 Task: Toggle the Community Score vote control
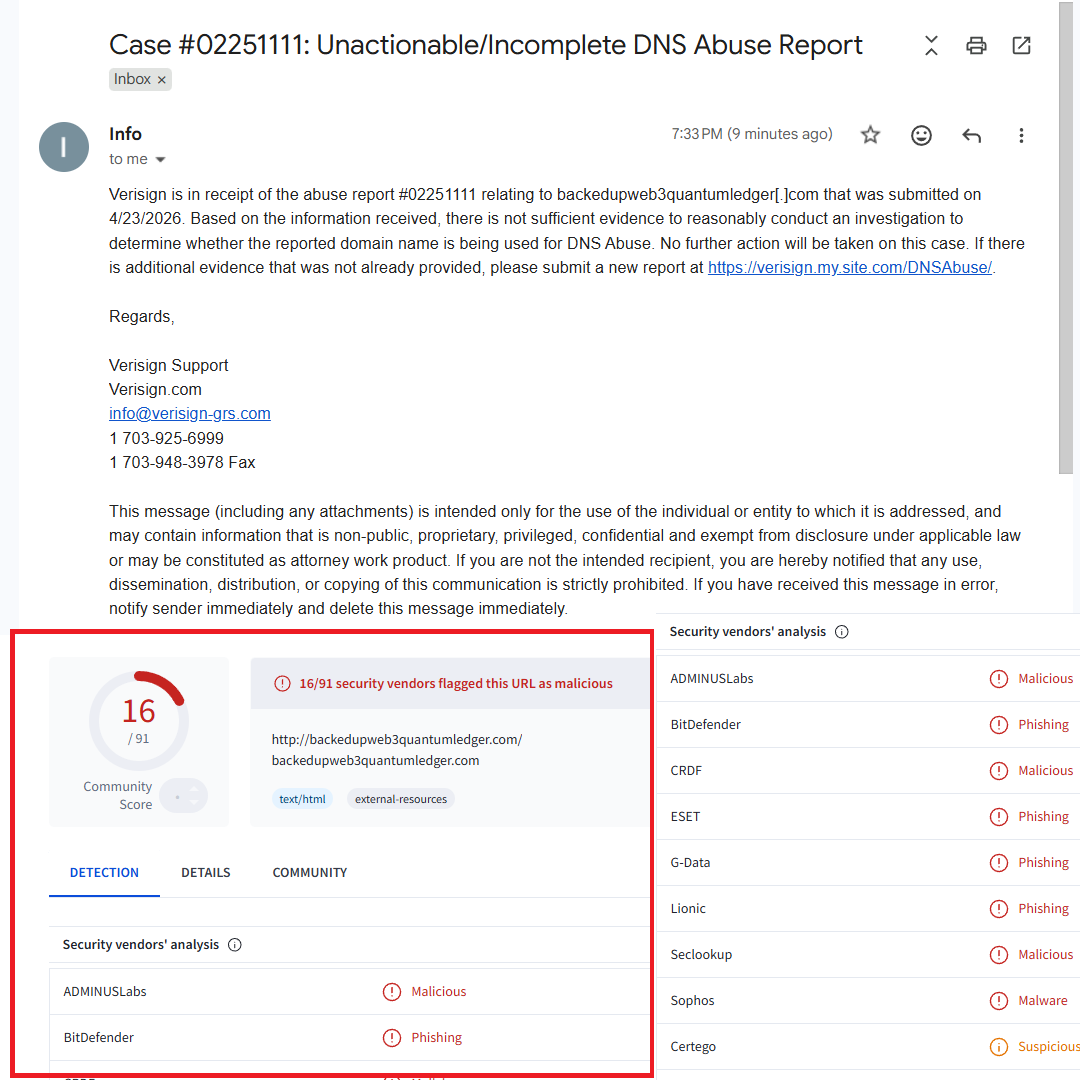[184, 796]
